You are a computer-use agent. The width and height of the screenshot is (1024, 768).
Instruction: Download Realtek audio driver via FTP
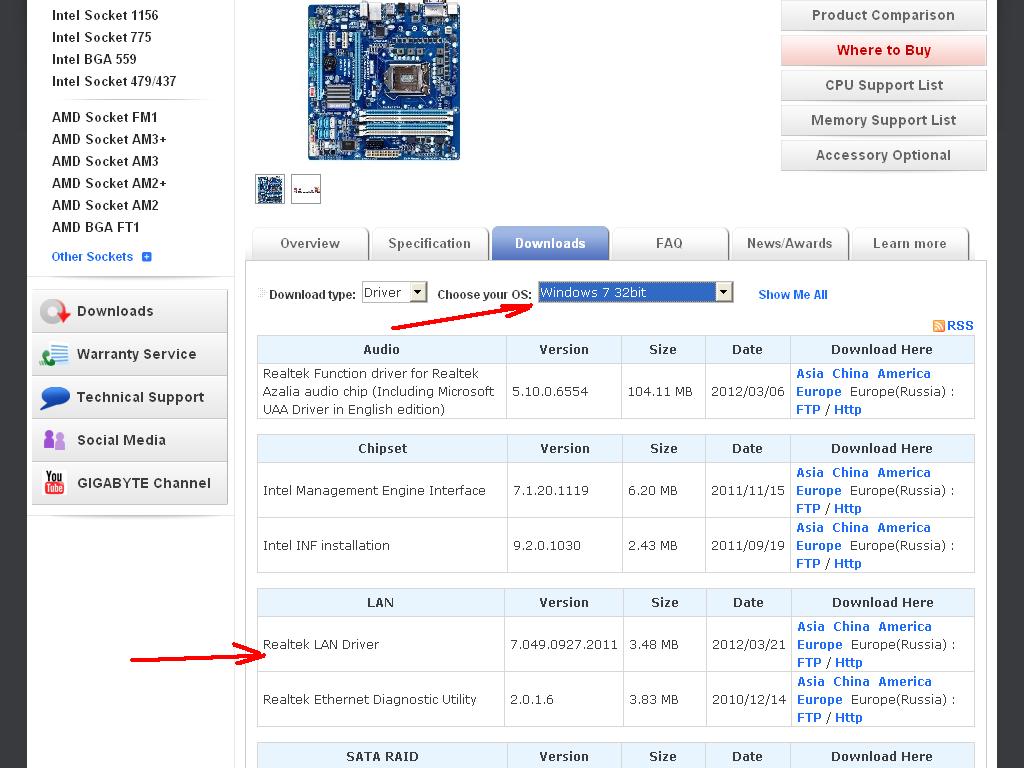[x=808, y=410]
